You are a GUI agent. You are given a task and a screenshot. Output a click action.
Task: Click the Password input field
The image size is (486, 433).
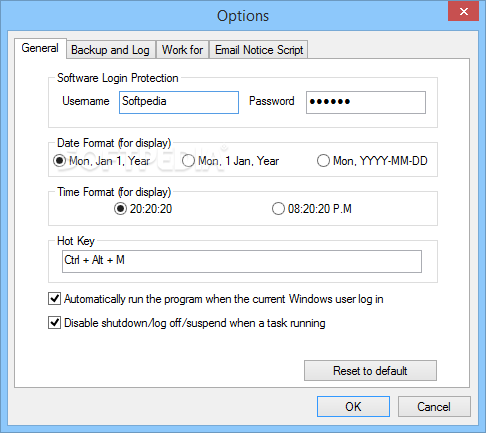point(366,102)
